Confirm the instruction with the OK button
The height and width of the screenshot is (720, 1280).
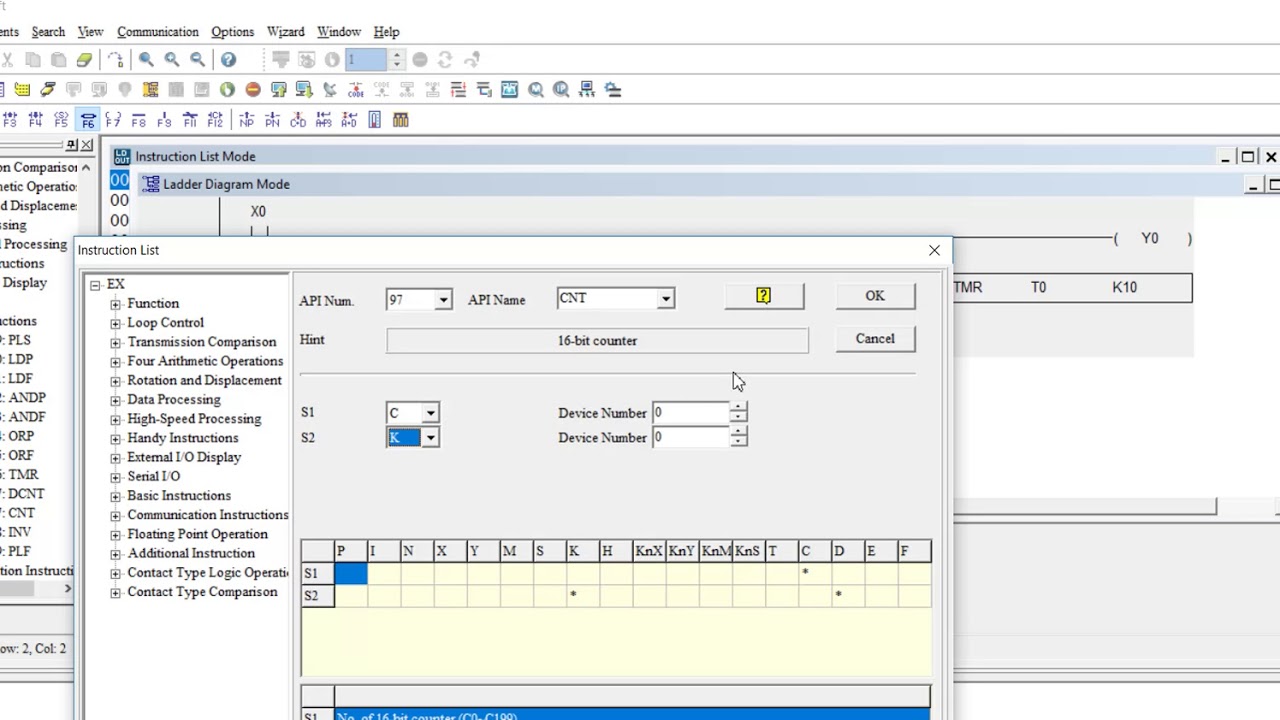tap(875, 296)
